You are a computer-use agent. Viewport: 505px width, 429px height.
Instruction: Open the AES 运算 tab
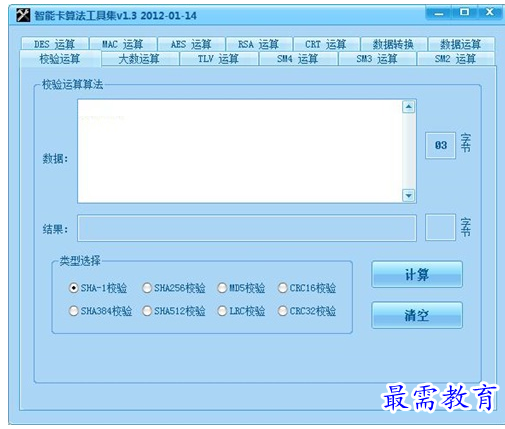click(191, 44)
